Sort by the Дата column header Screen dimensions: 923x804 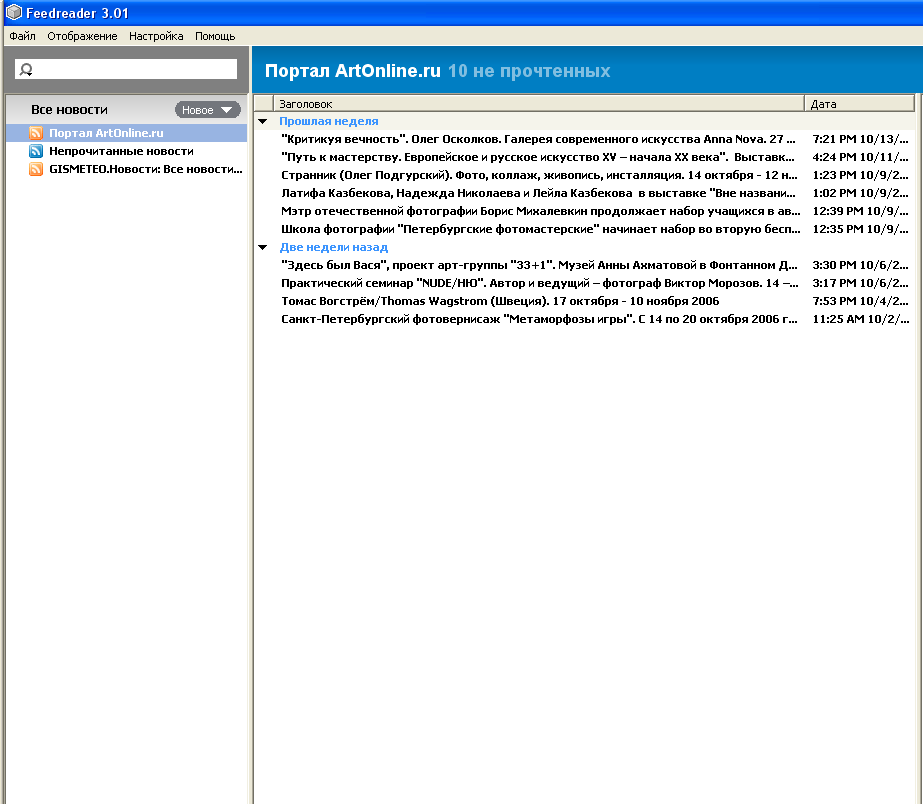[859, 104]
